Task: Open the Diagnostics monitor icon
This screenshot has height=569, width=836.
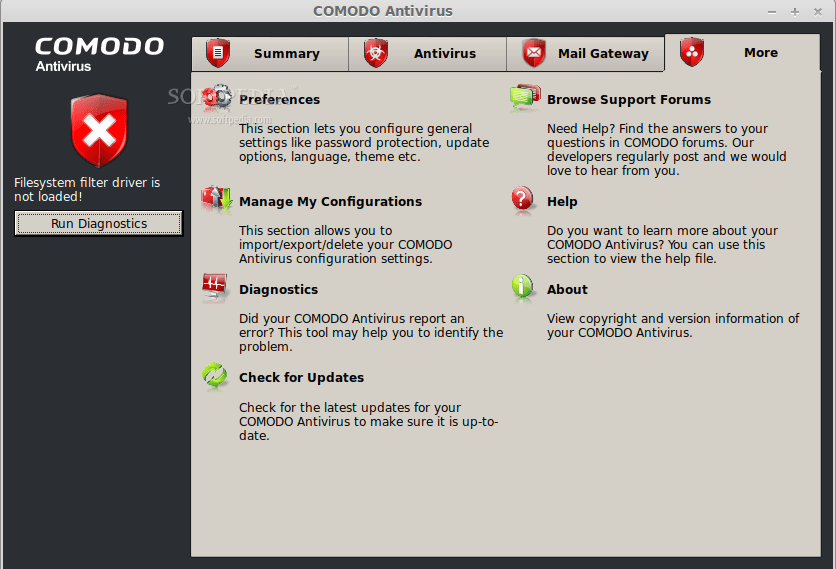Action: point(215,287)
